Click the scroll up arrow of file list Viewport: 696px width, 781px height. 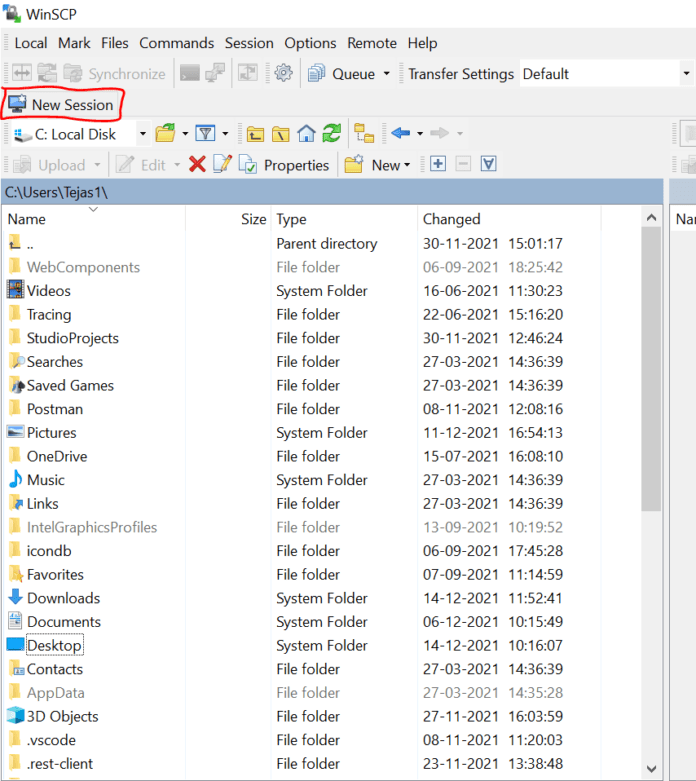tap(651, 218)
